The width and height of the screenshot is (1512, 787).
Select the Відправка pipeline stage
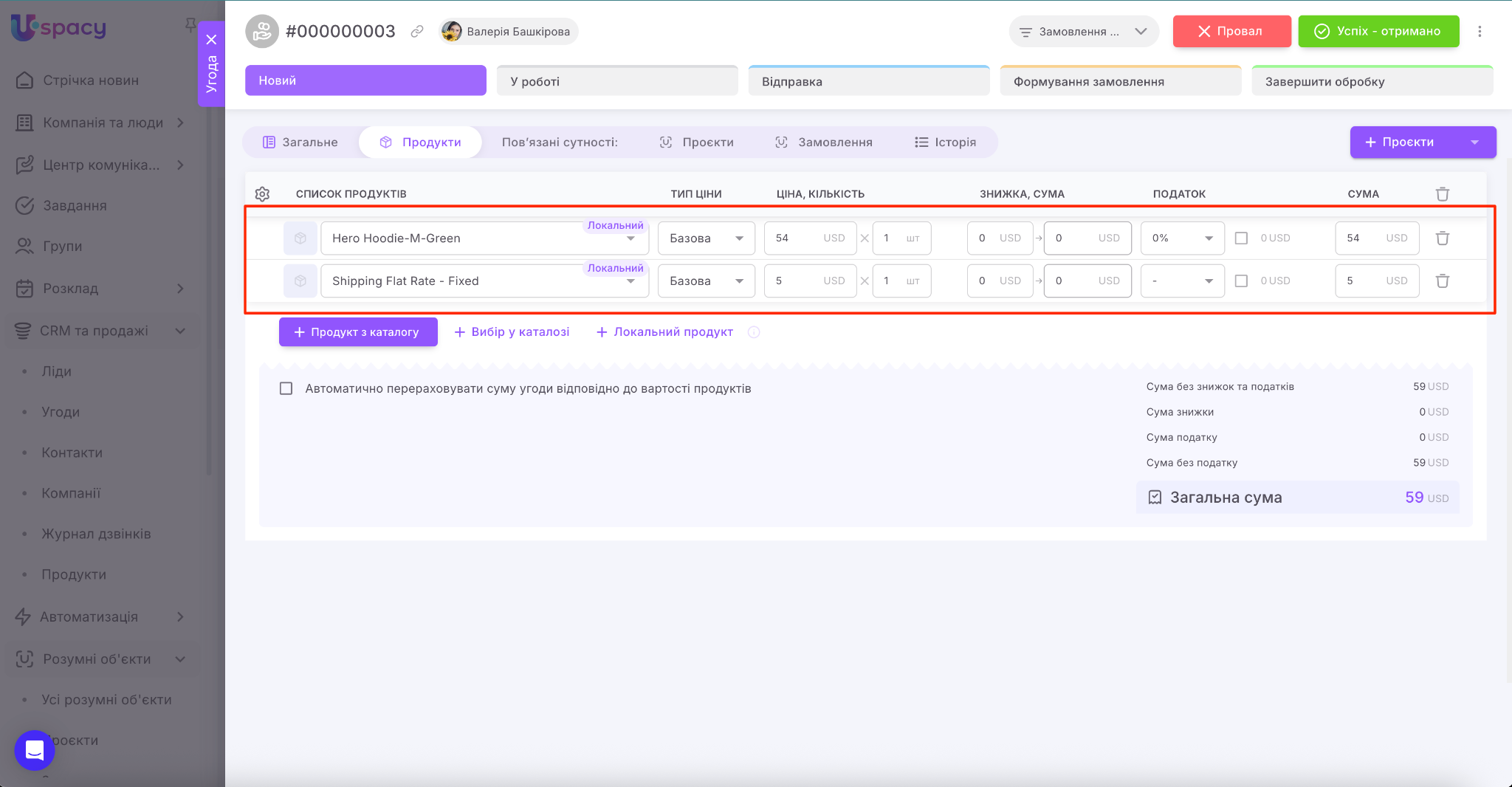[868, 81]
